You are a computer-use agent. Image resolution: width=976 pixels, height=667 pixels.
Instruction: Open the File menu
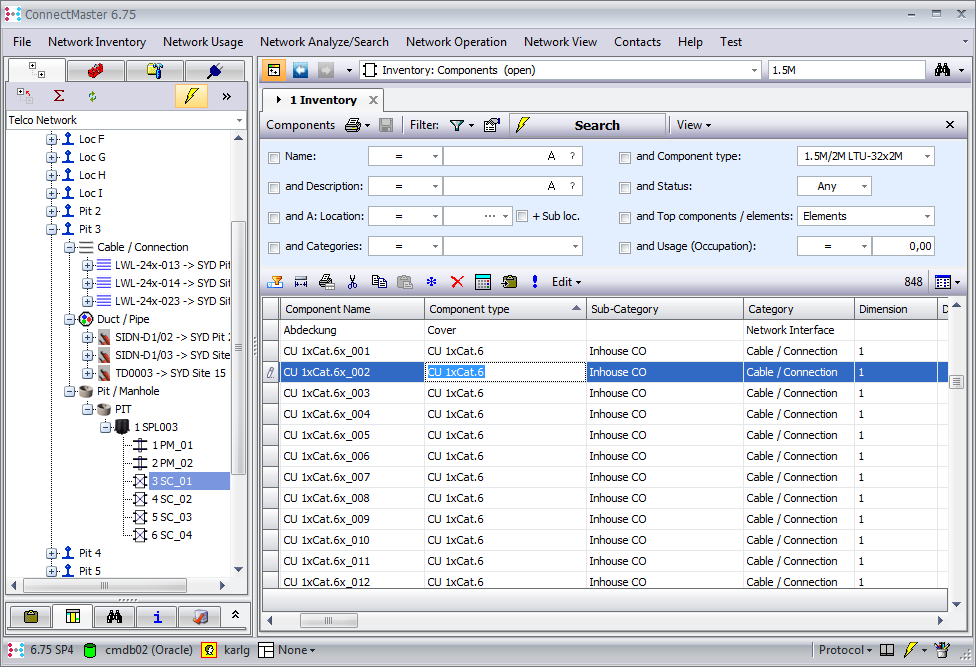(22, 42)
